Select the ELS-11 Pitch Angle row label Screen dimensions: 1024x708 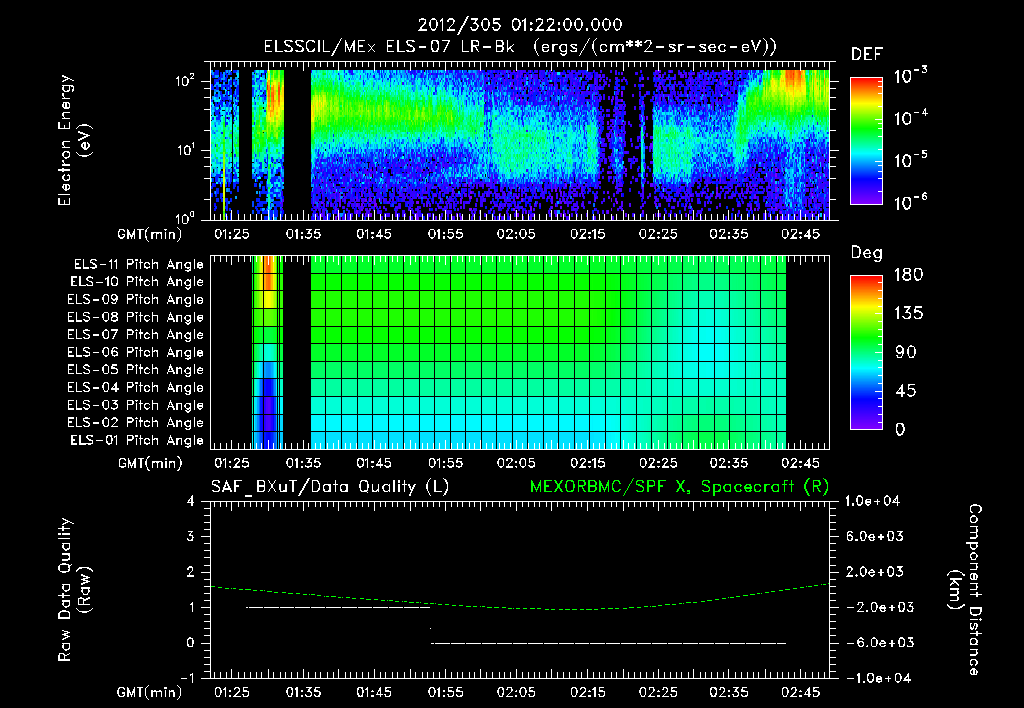(x=138, y=265)
